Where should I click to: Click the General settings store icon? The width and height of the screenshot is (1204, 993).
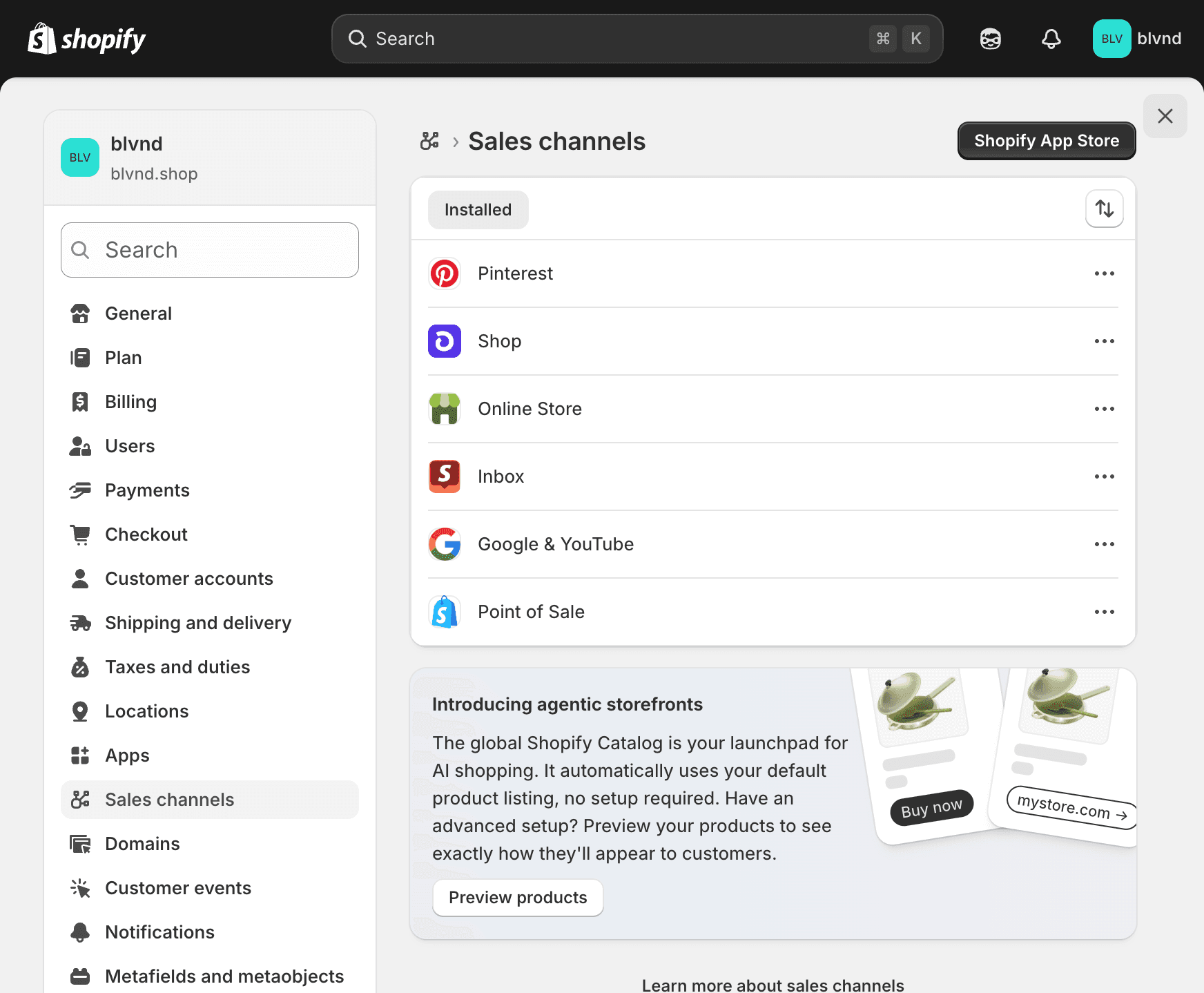coord(80,314)
